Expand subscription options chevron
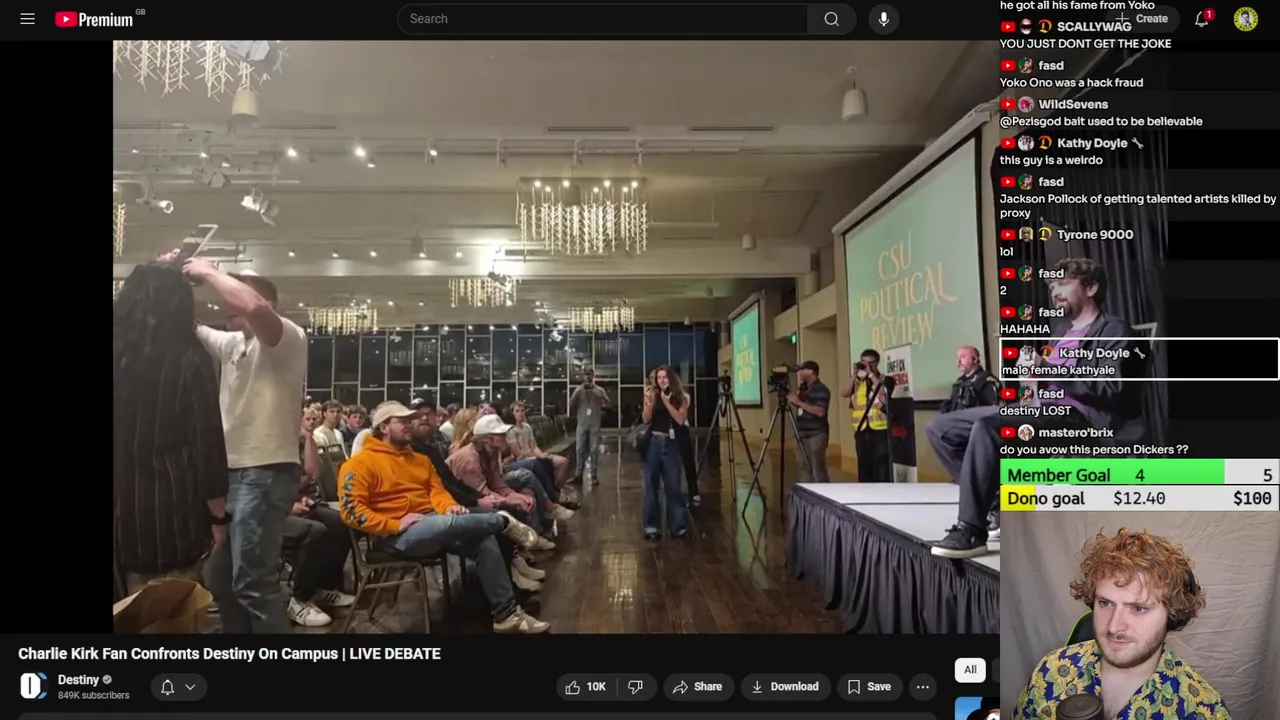Viewport: 1280px width, 720px height. [x=190, y=687]
